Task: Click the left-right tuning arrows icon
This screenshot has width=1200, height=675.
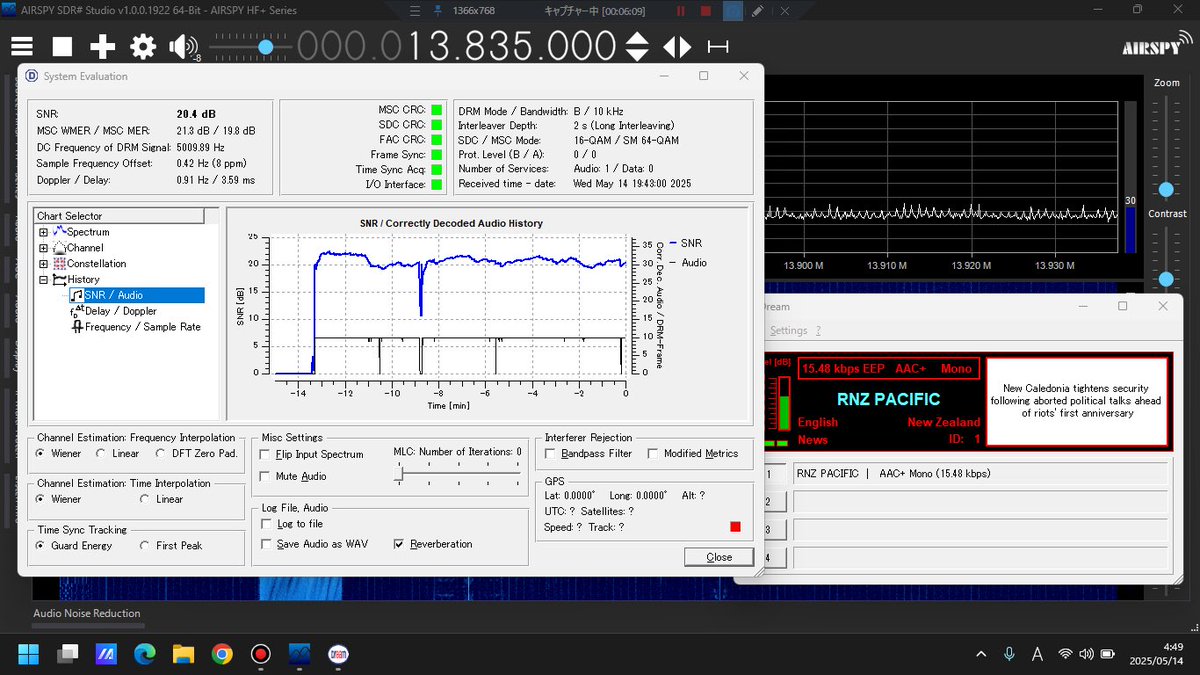Action: (x=677, y=46)
